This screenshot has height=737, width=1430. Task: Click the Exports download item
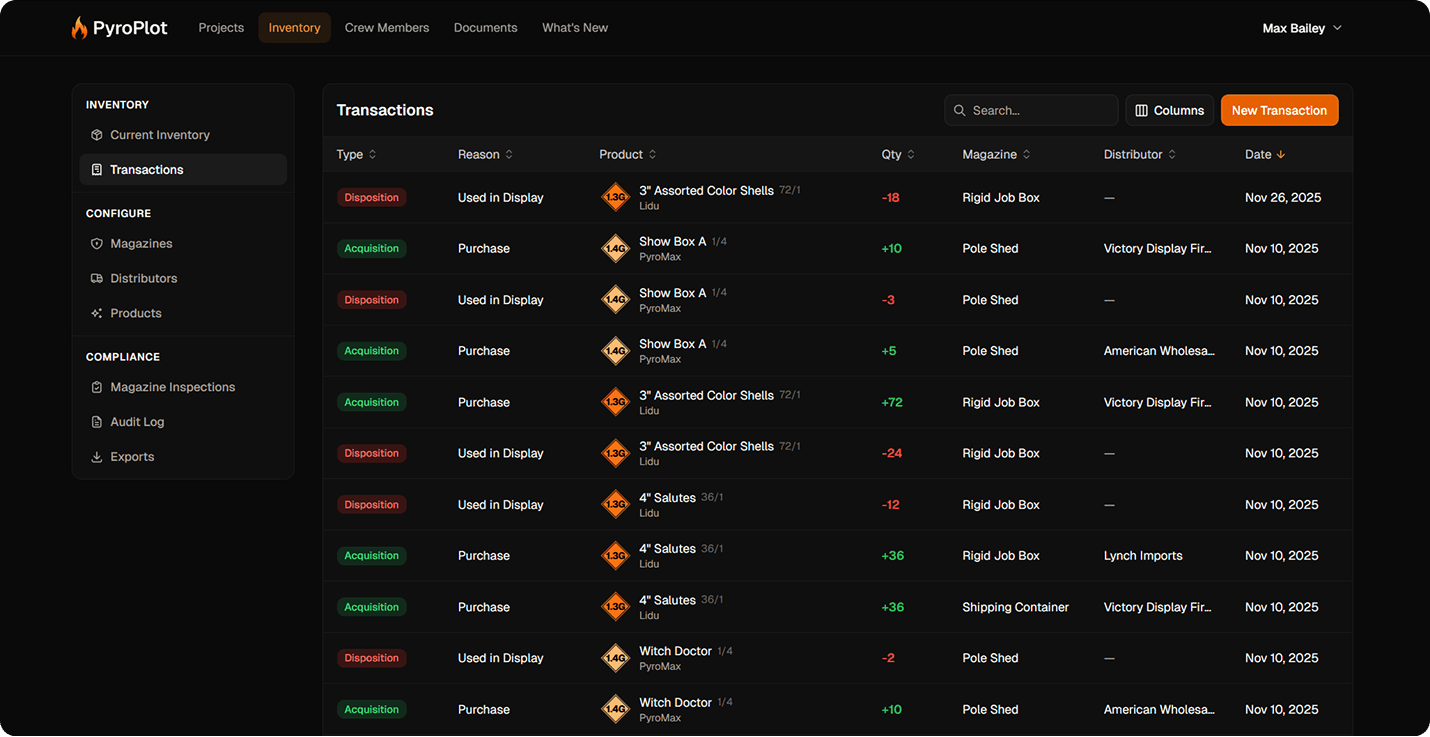click(x=132, y=457)
